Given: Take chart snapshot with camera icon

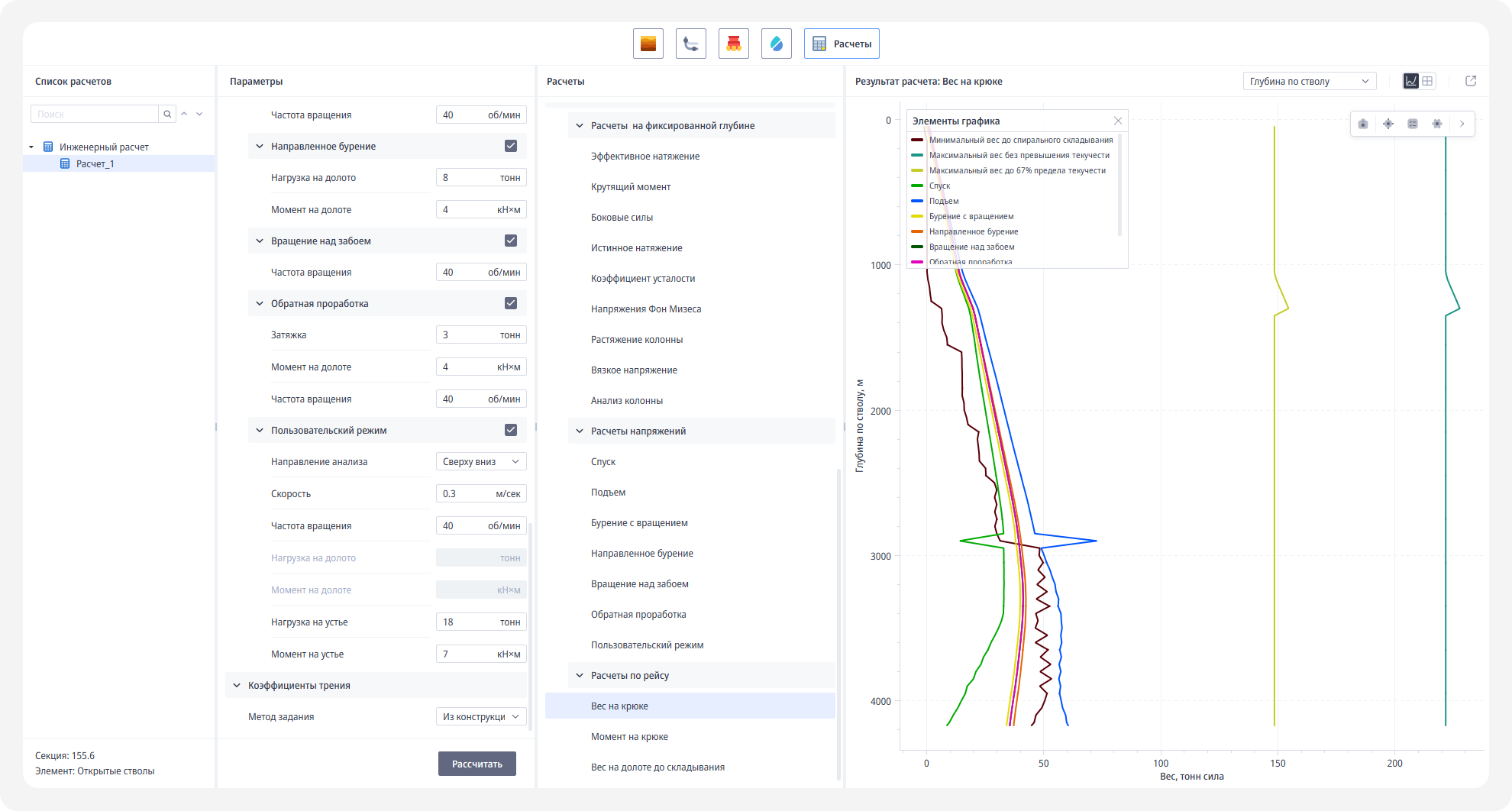Looking at the screenshot, I should coord(1363,124).
